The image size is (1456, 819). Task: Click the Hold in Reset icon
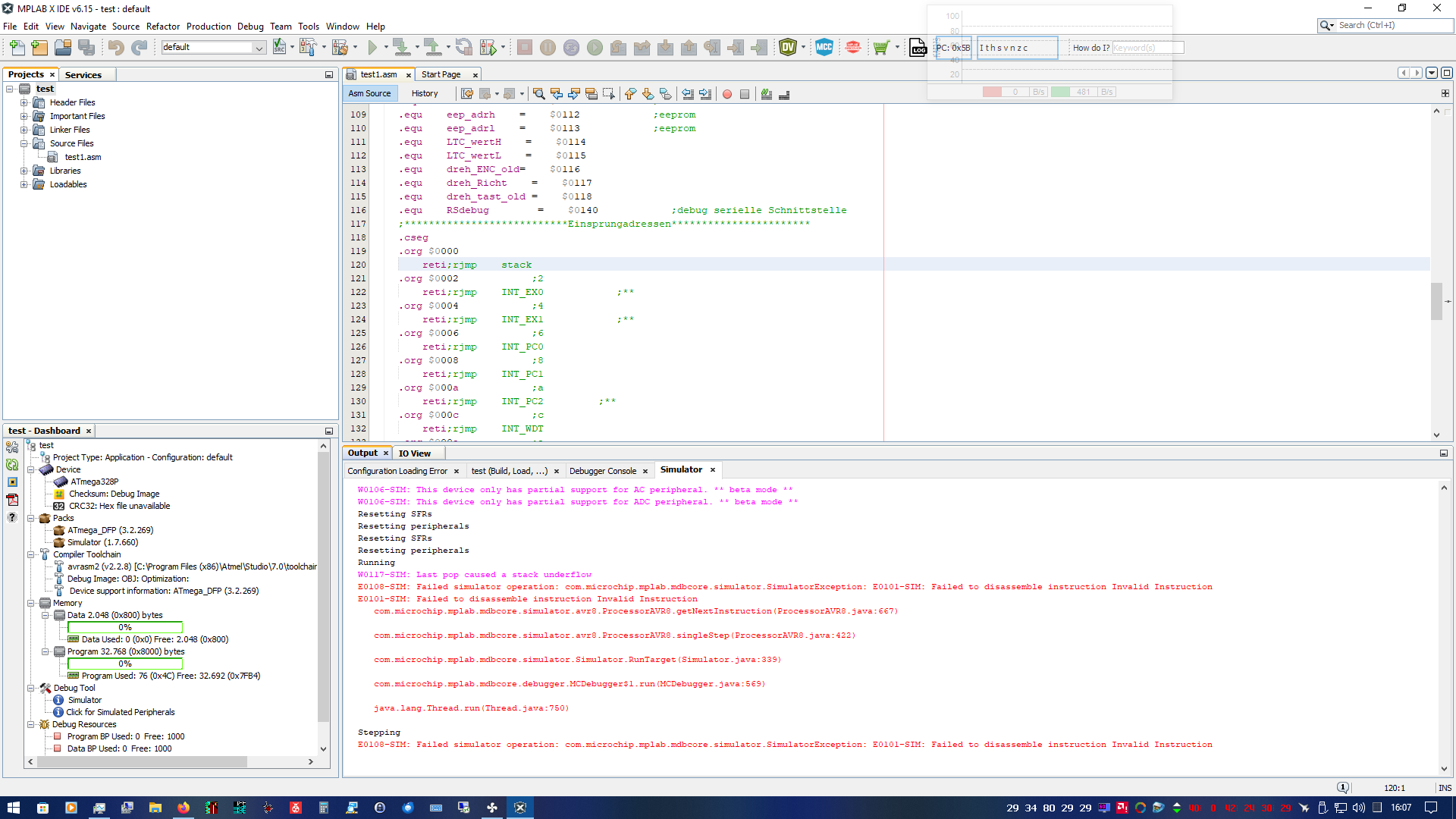(x=463, y=48)
